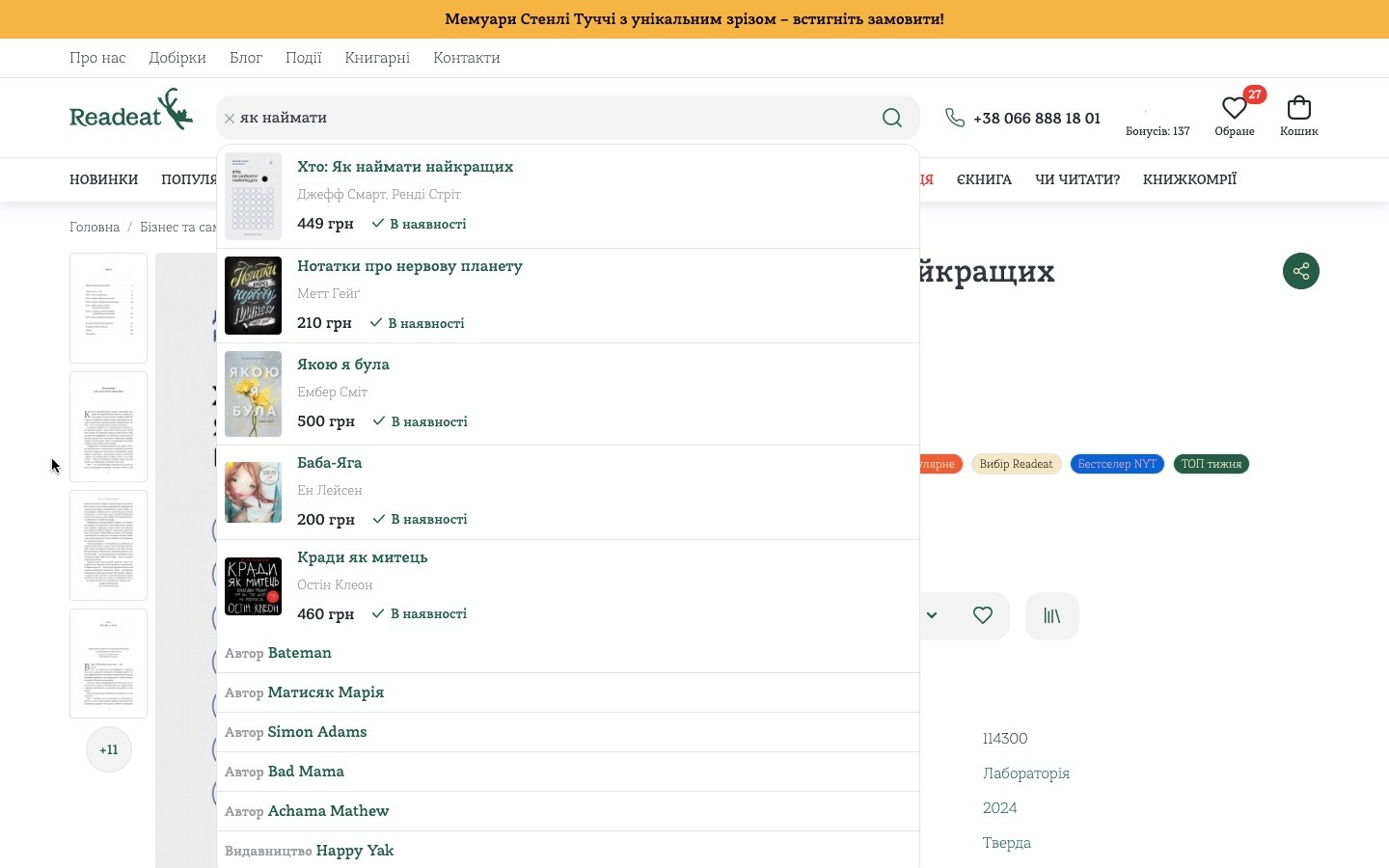1389x868 pixels.
Task: Select result Кради як митець
Action: pyautogui.click(x=362, y=557)
